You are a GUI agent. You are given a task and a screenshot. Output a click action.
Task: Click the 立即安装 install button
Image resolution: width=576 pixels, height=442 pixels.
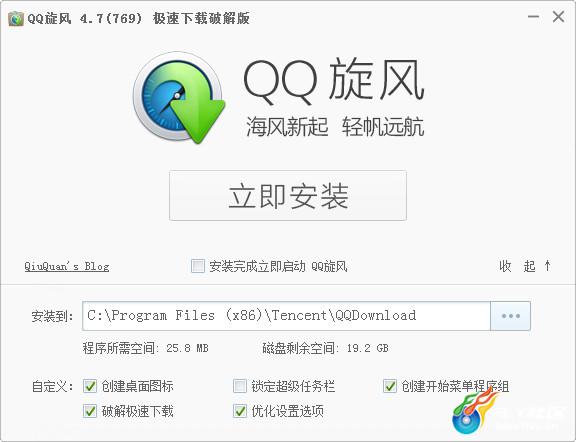click(288, 195)
